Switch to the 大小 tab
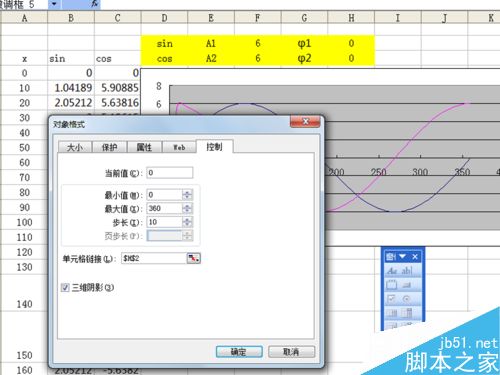 (x=75, y=147)
